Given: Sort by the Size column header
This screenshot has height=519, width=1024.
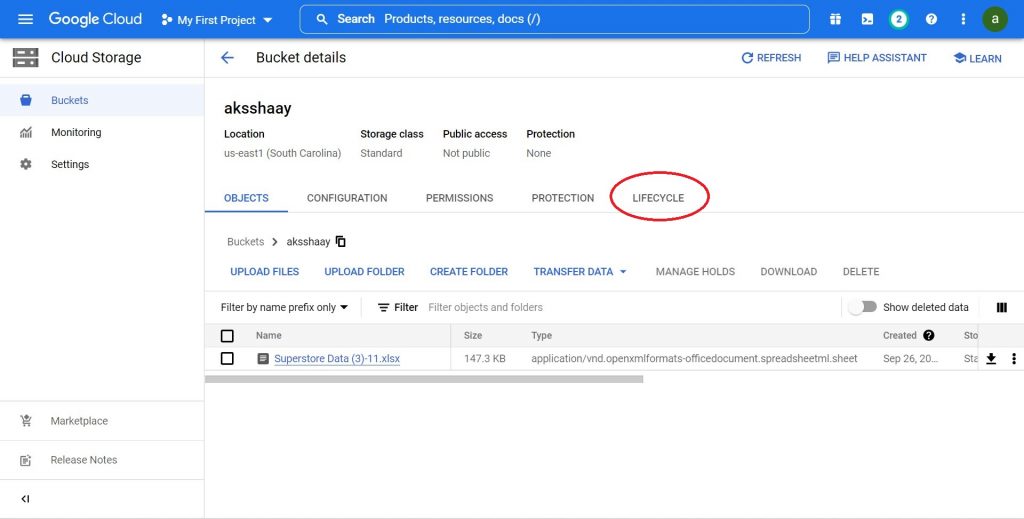Looking at the screenshot, I should [x=473, y=336].
